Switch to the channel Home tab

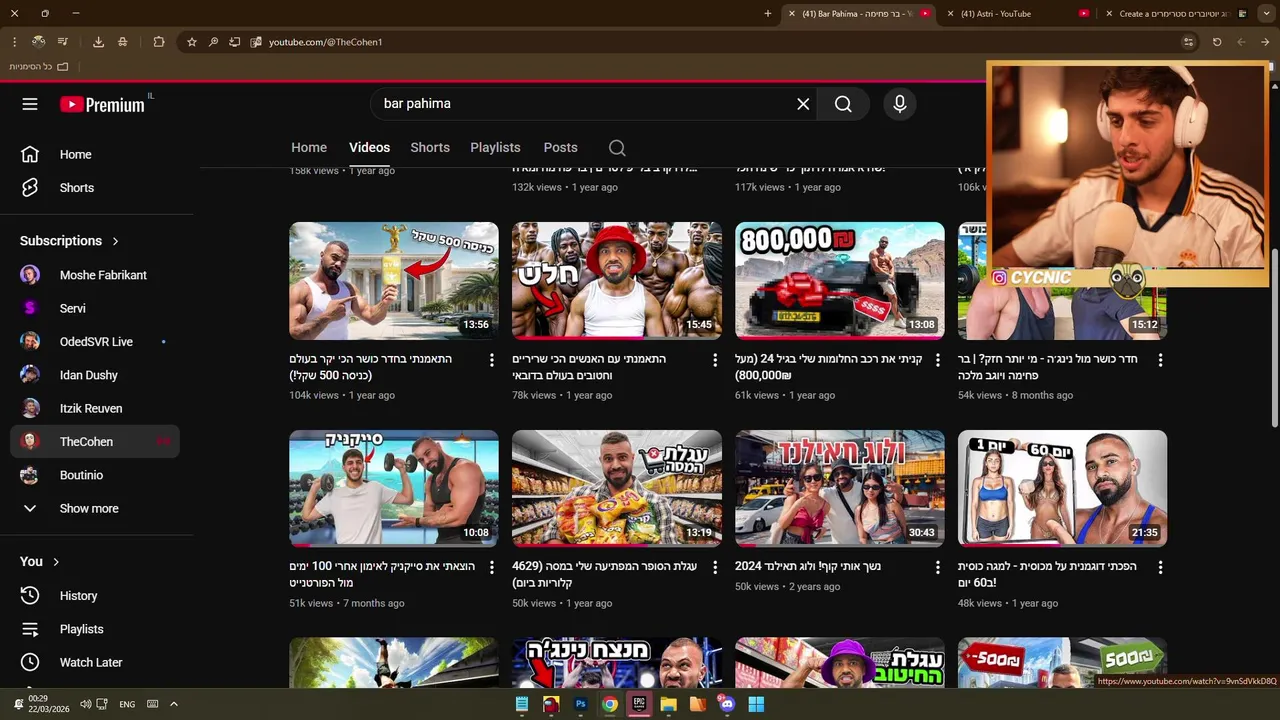pos(309,147)
